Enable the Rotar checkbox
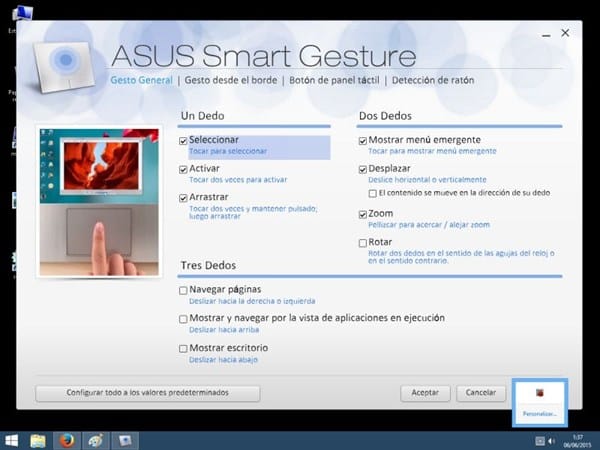This screenshot has width=600, height=450. point(363,243)
